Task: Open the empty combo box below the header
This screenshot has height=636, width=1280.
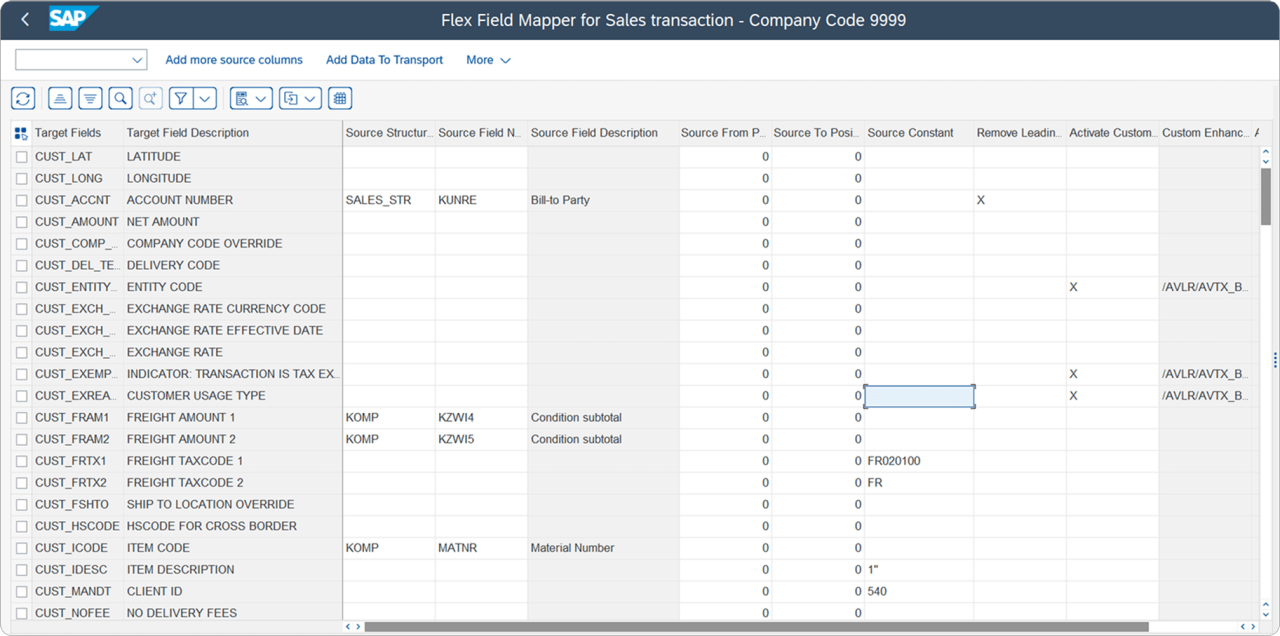Action: click(x=80, y=59)
